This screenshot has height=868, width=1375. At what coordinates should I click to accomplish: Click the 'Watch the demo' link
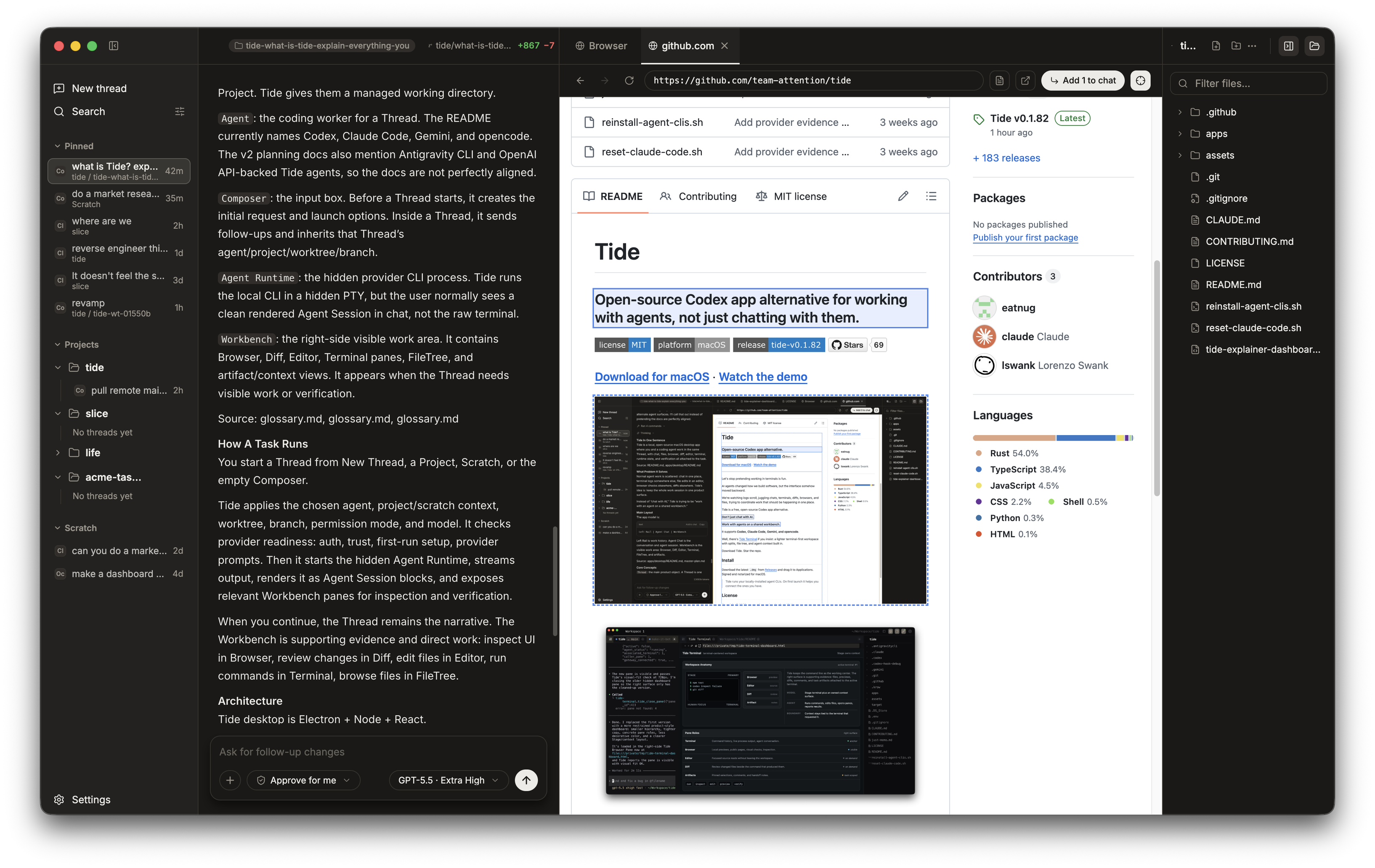click(763, 377)
